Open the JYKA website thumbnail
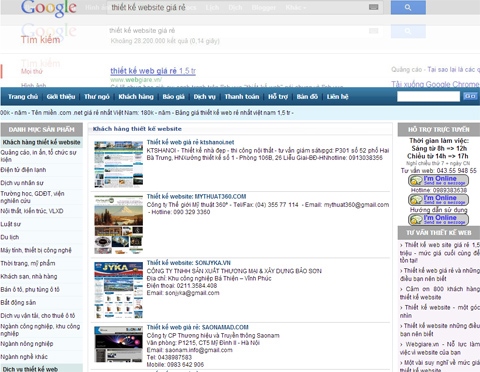The width and height of the screenshot is (480, 372). 119,290
